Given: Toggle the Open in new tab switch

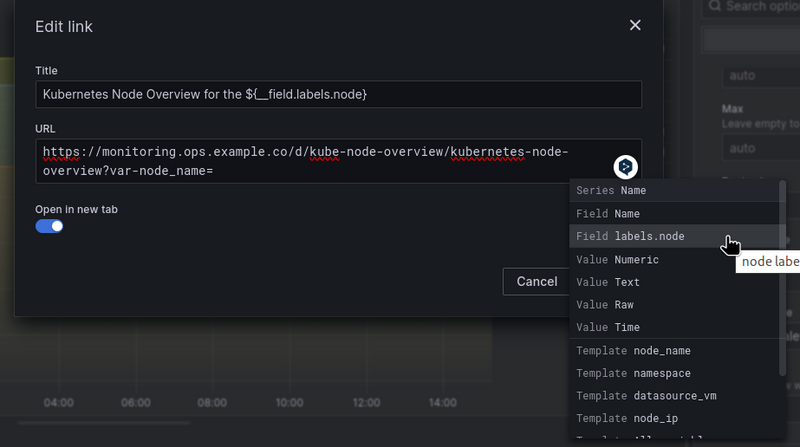Looking at the screenshot, I should pos(49,226).
